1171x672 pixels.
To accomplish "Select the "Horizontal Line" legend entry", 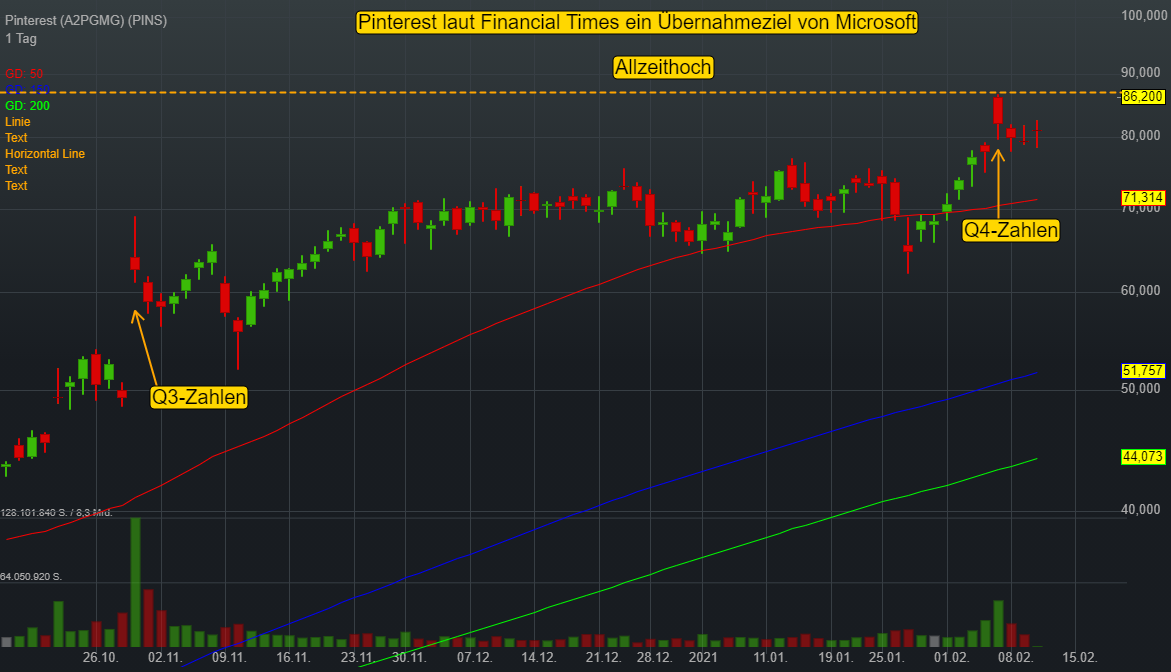I will coord(45,154).
